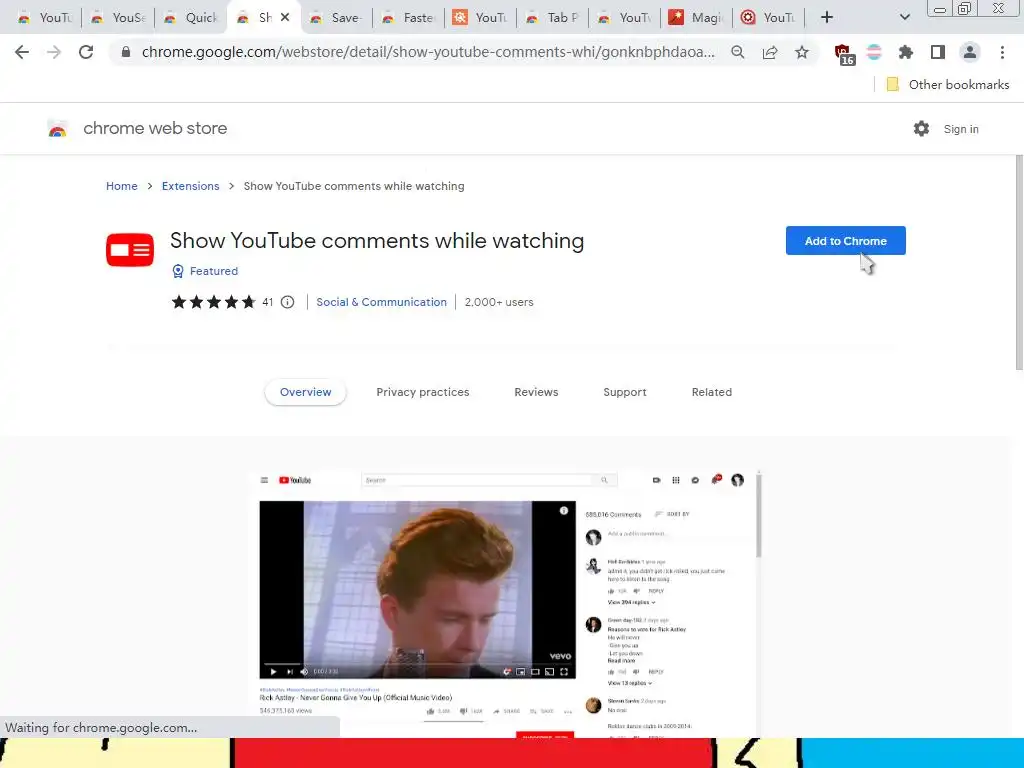This screenshot has width=1024, height=768.
Task: Open the Extensions puzzle piece menu
Action: pyautogui.click(x=906, y=52)
